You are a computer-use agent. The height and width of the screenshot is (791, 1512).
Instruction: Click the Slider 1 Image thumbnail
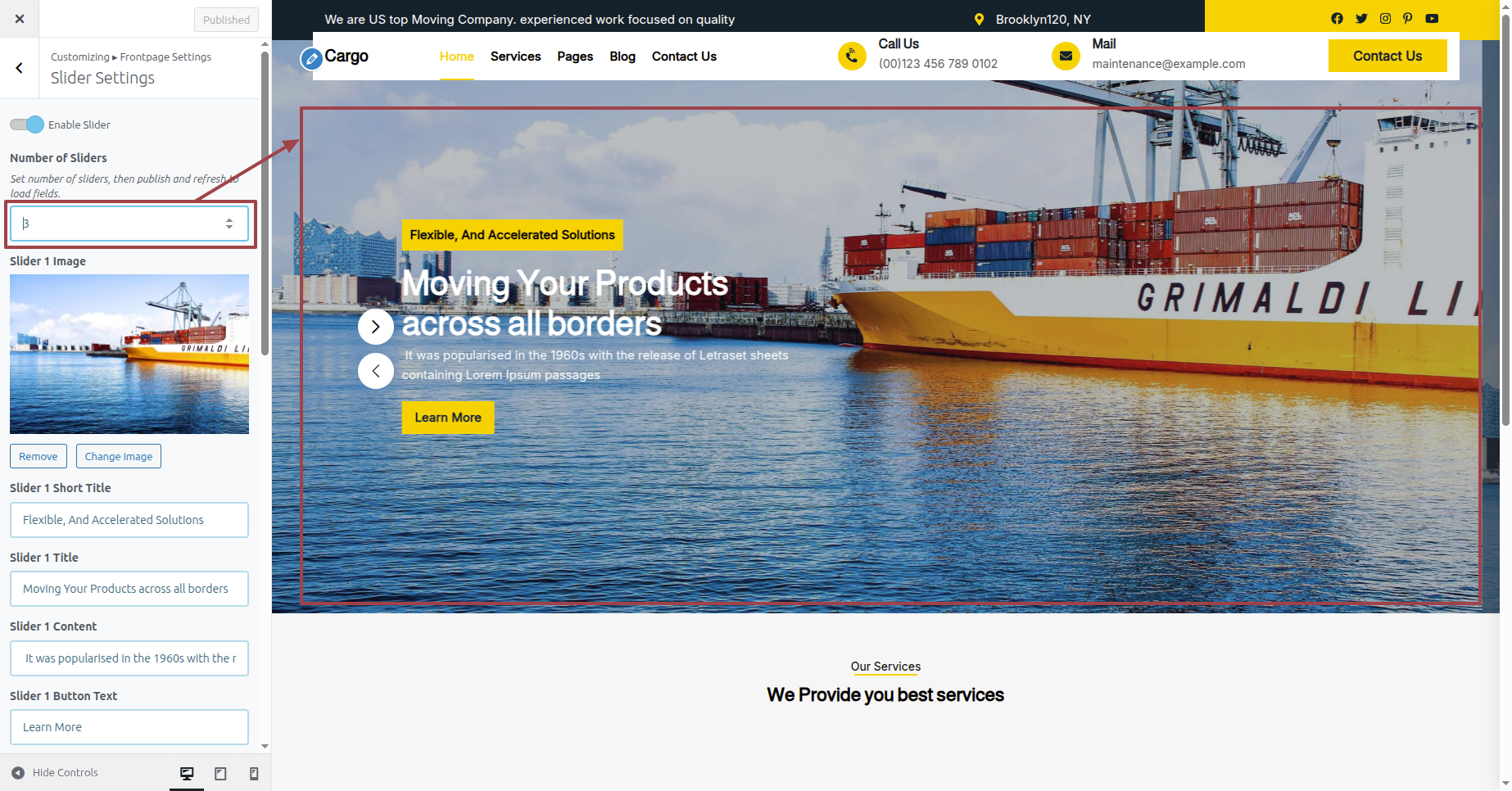click(129, 354)
